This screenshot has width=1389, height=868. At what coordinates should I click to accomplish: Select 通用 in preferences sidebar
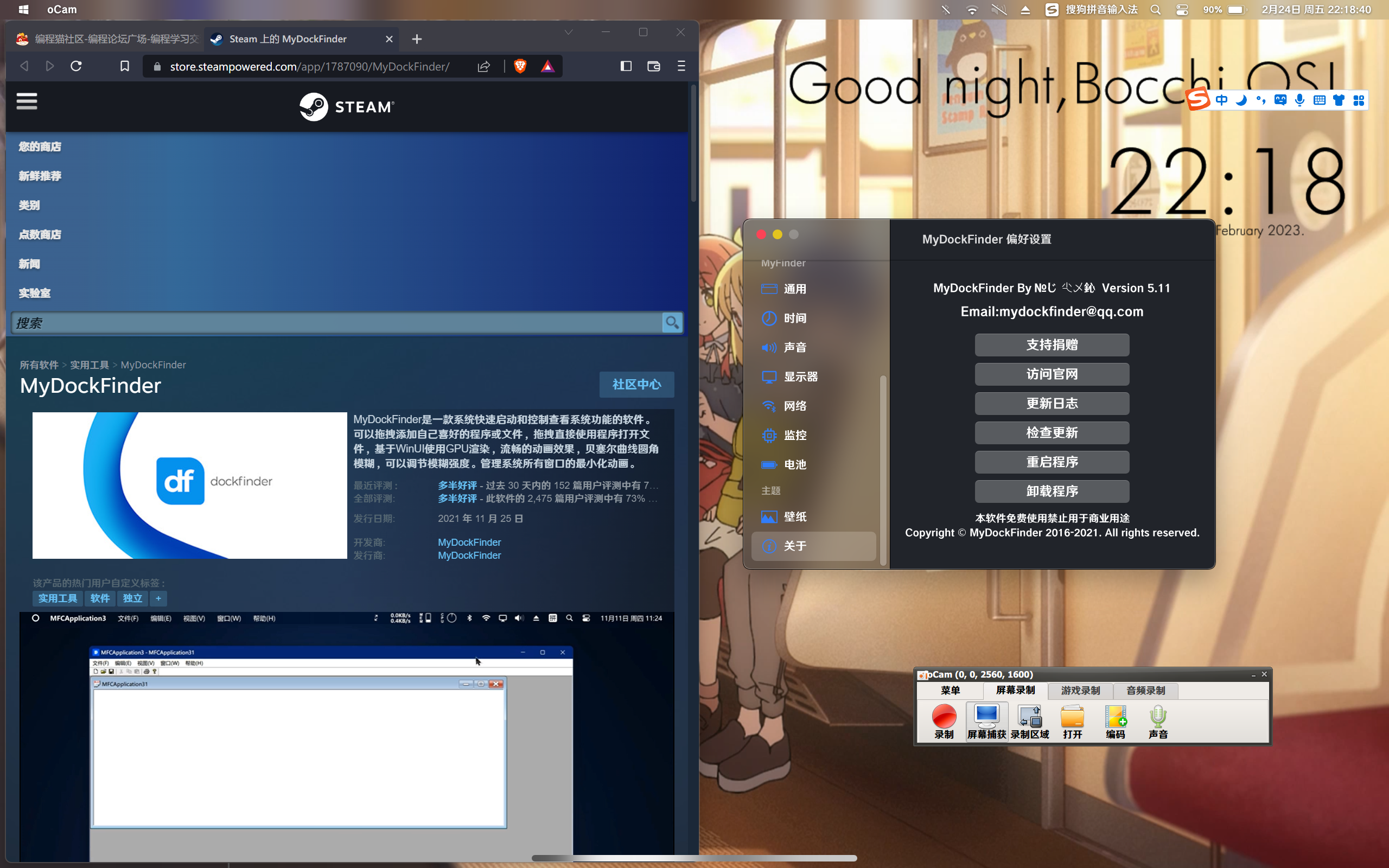(814, 289)
